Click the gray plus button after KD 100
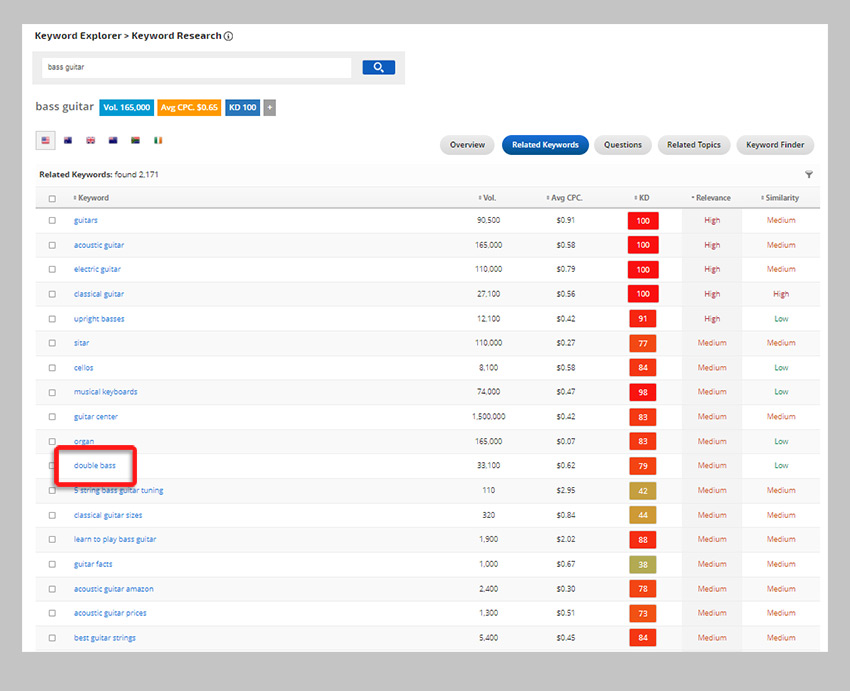Viewport: 850px width, 691px height. point(269,107)
